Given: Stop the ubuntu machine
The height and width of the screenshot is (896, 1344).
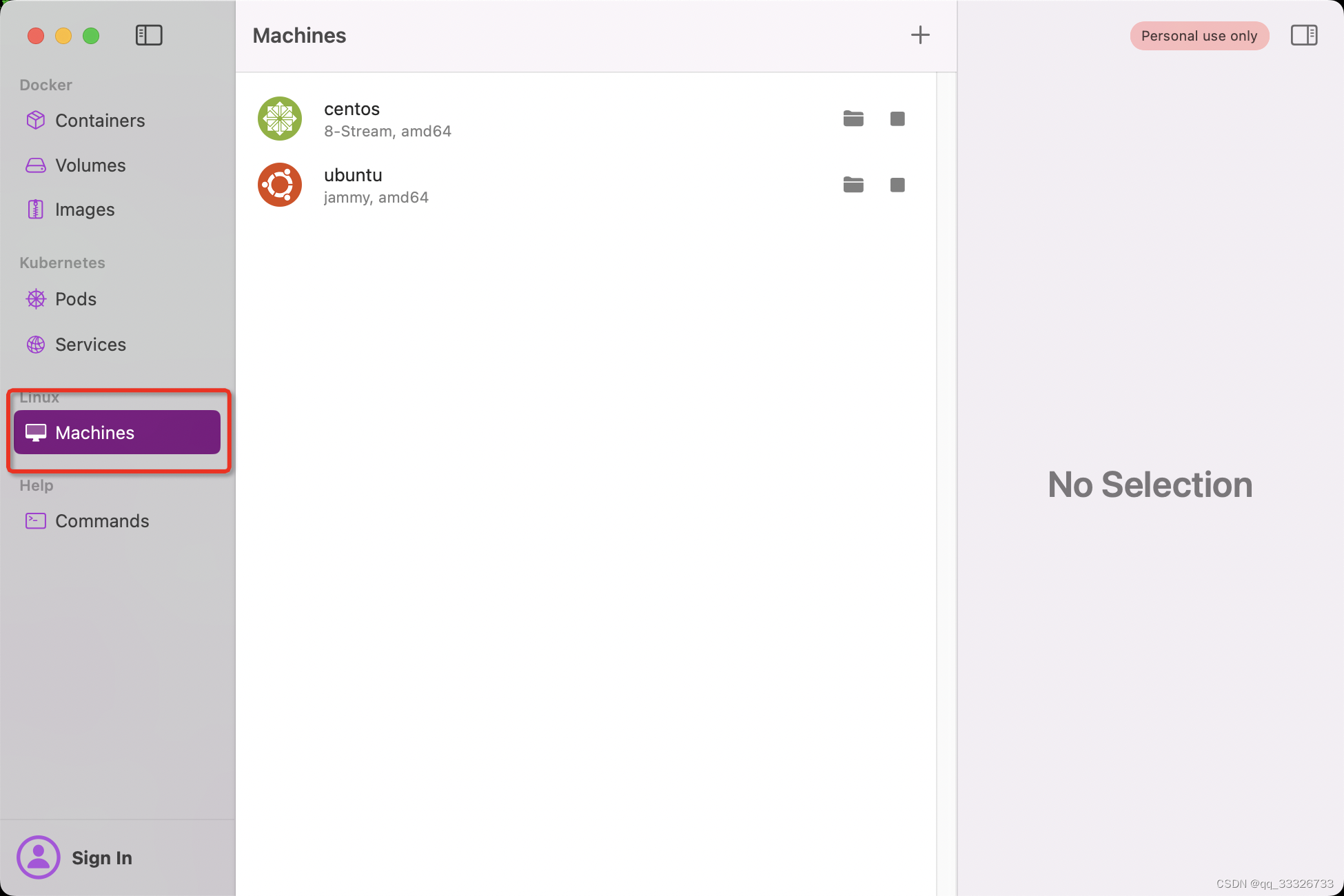Looking at the screenshot, I should coord(897,185).
